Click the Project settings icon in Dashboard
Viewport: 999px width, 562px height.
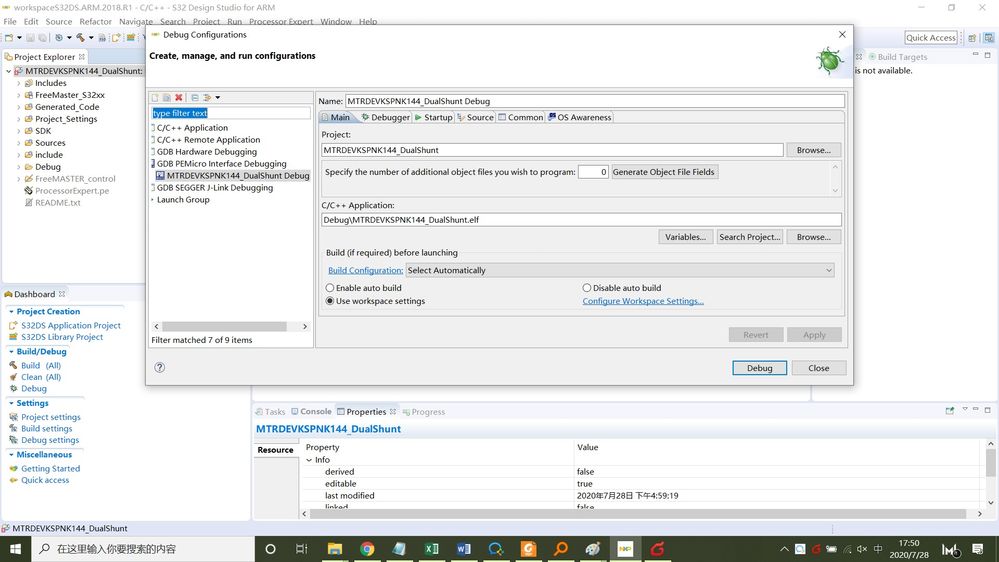(13, 417)
